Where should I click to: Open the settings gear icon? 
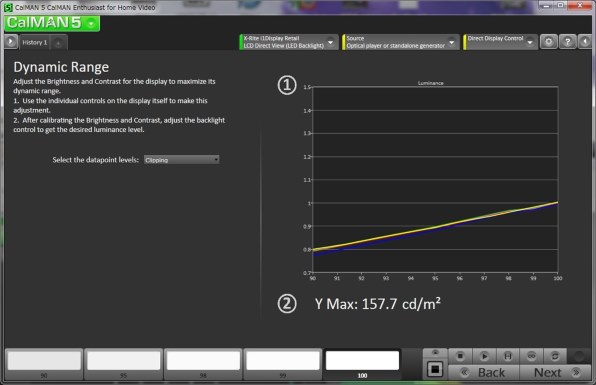pyautogui.click(x=548, y=42)
